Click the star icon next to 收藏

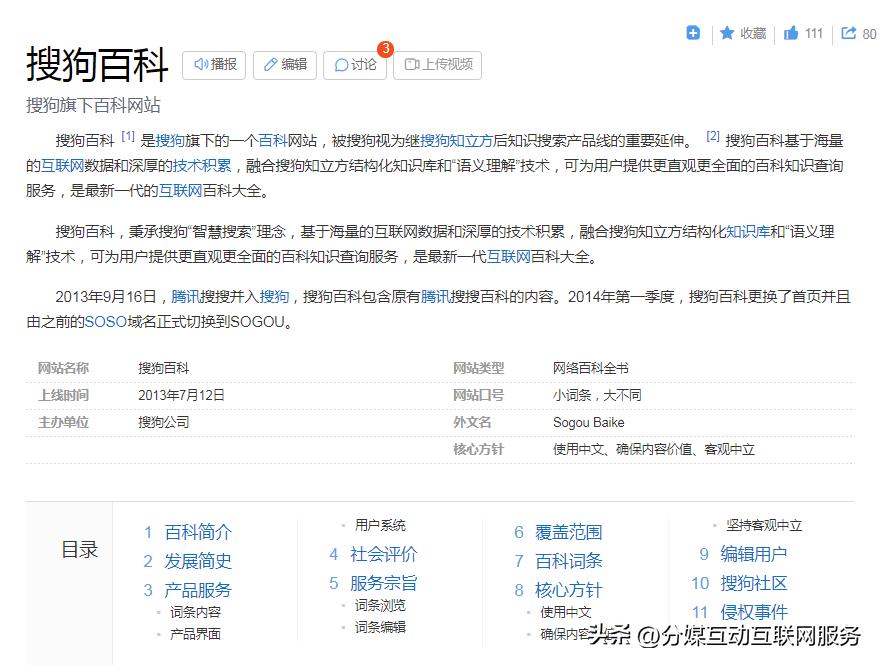[x=727, y=33]
